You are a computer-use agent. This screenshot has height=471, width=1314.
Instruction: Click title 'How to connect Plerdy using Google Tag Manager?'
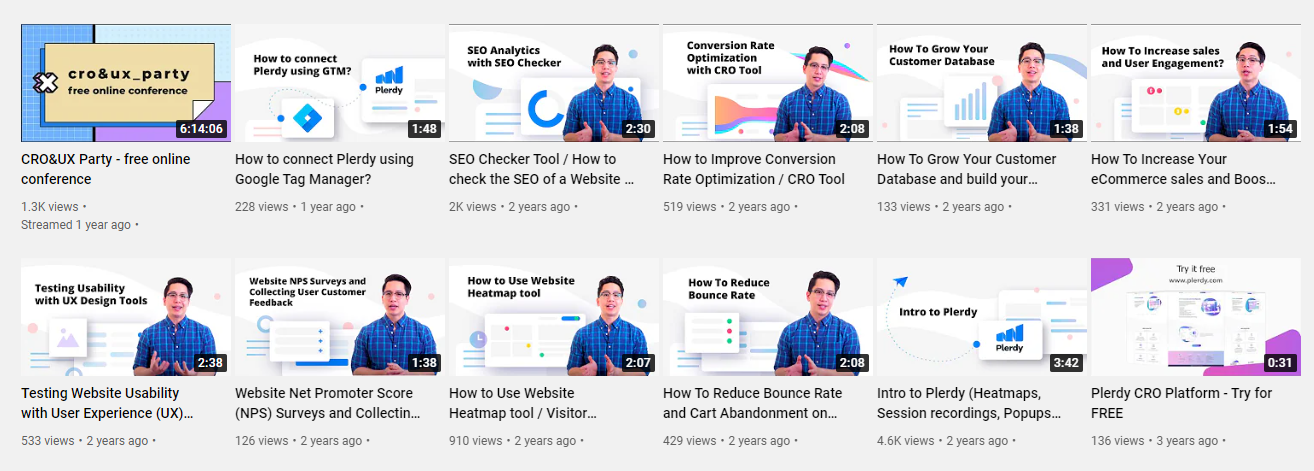coord(324,169)
